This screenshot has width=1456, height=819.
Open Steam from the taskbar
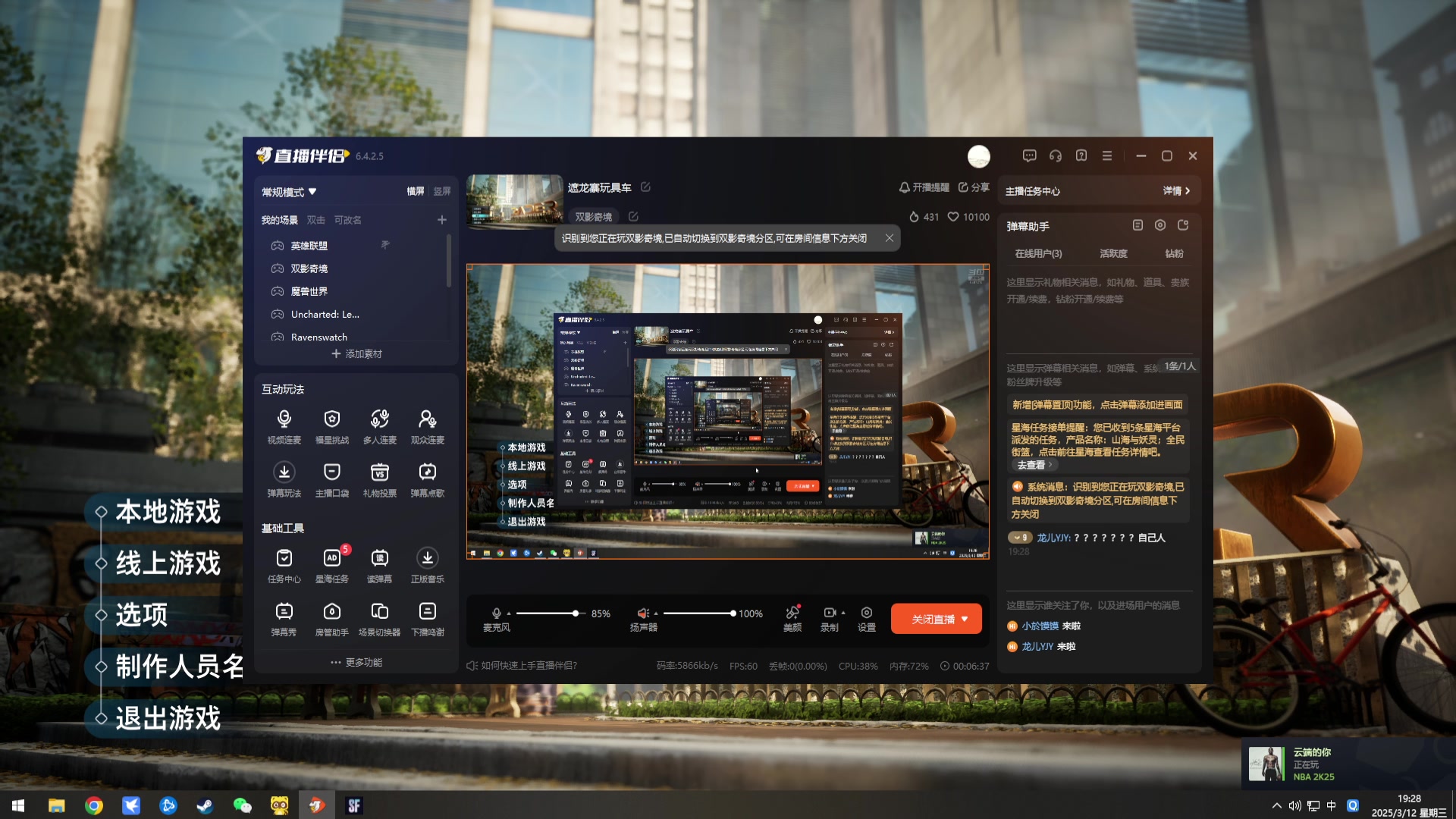[x=205, y=805]
